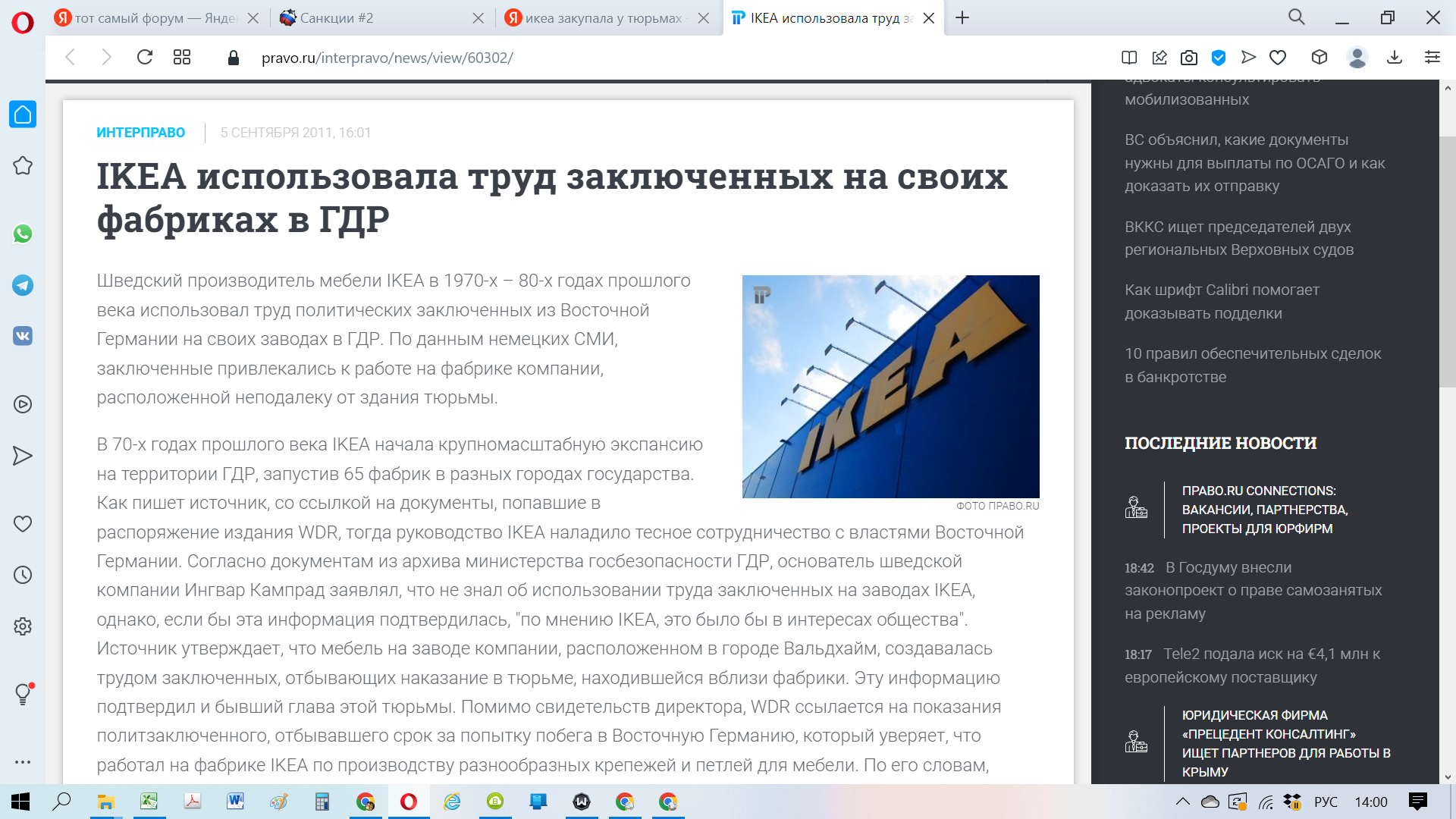Screen dimensions: 1456x819
Task: Open Telegram messenger in sidebar
Action: click(x=23, y=285)
